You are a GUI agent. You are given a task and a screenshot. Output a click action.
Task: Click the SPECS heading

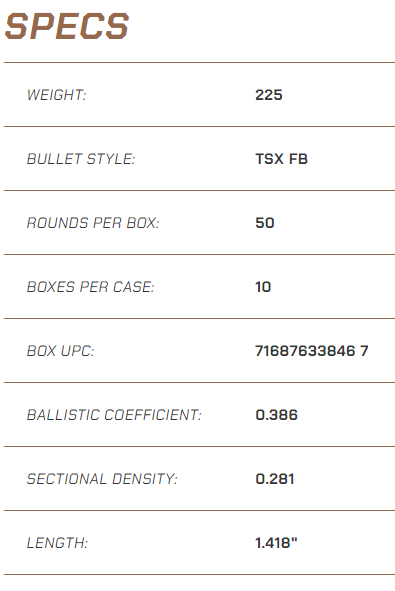(x=67, y=26)
